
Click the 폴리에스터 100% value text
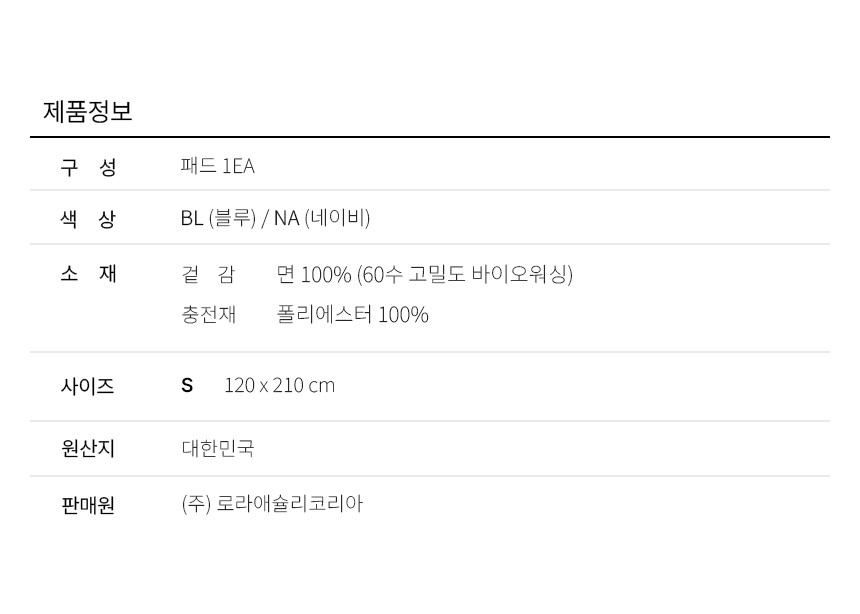(x=352, y=315)
